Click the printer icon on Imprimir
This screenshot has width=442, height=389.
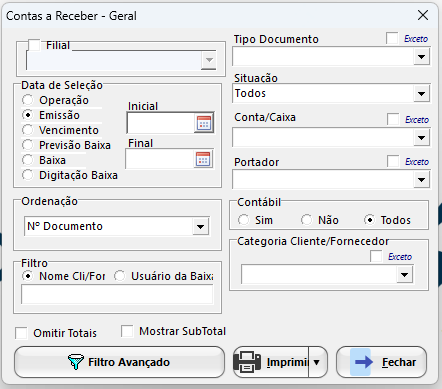coord(247,362)
